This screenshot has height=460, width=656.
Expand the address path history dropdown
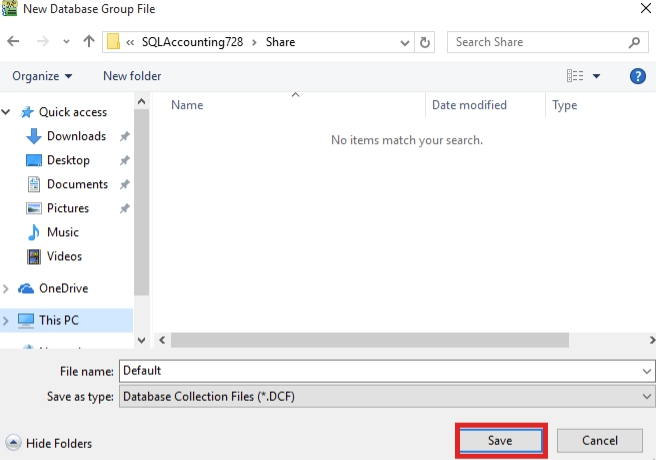coord(404,42)
